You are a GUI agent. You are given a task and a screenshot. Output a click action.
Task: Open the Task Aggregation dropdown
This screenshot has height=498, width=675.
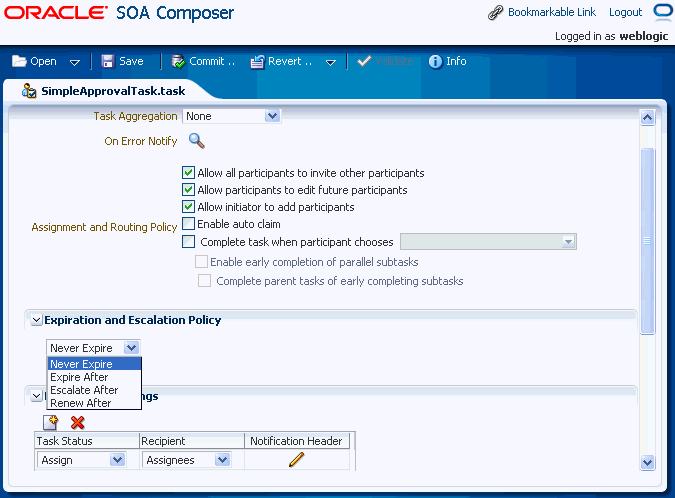[x=272, y=116]
